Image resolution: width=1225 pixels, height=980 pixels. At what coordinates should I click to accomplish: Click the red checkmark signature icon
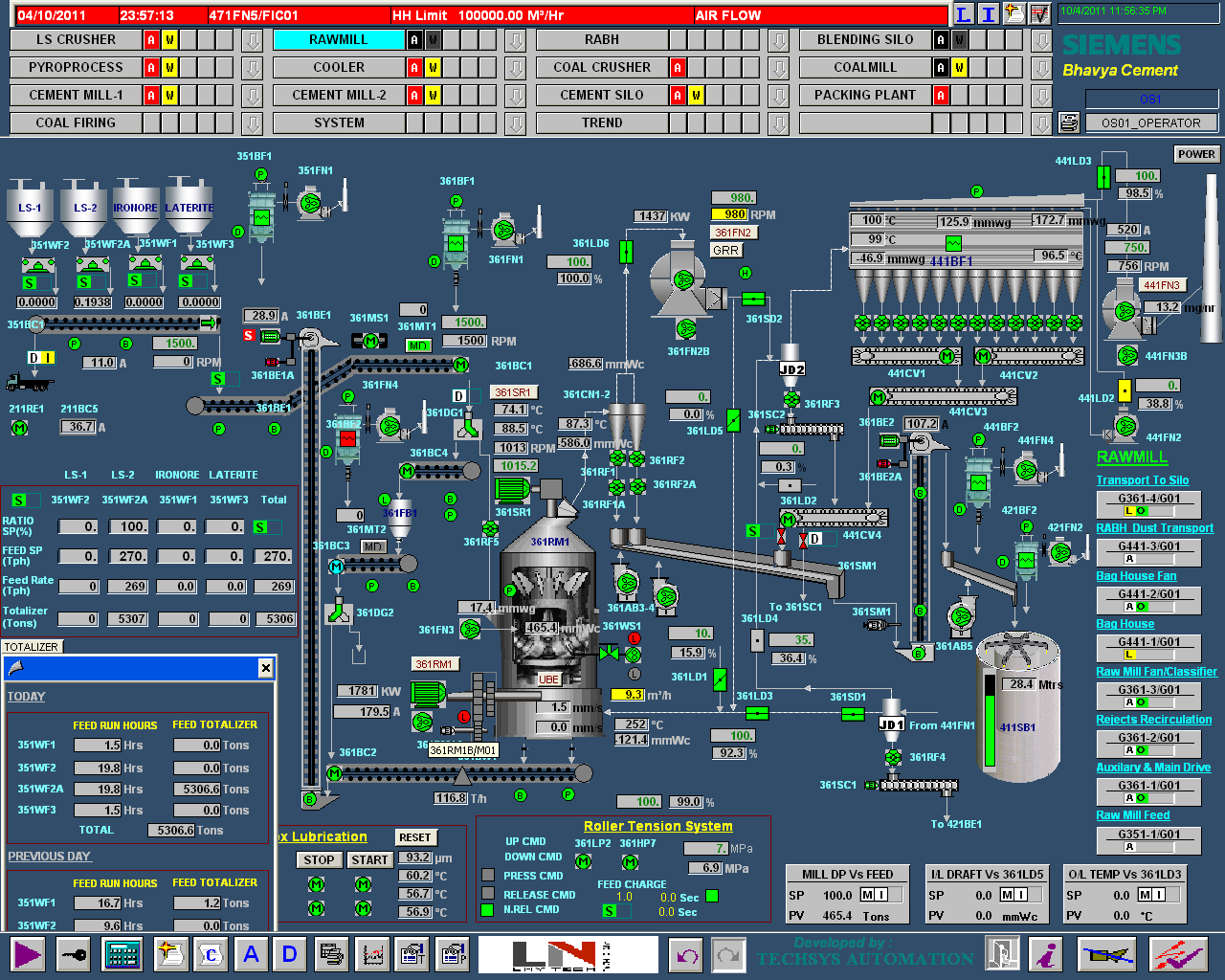(1178, 954)
